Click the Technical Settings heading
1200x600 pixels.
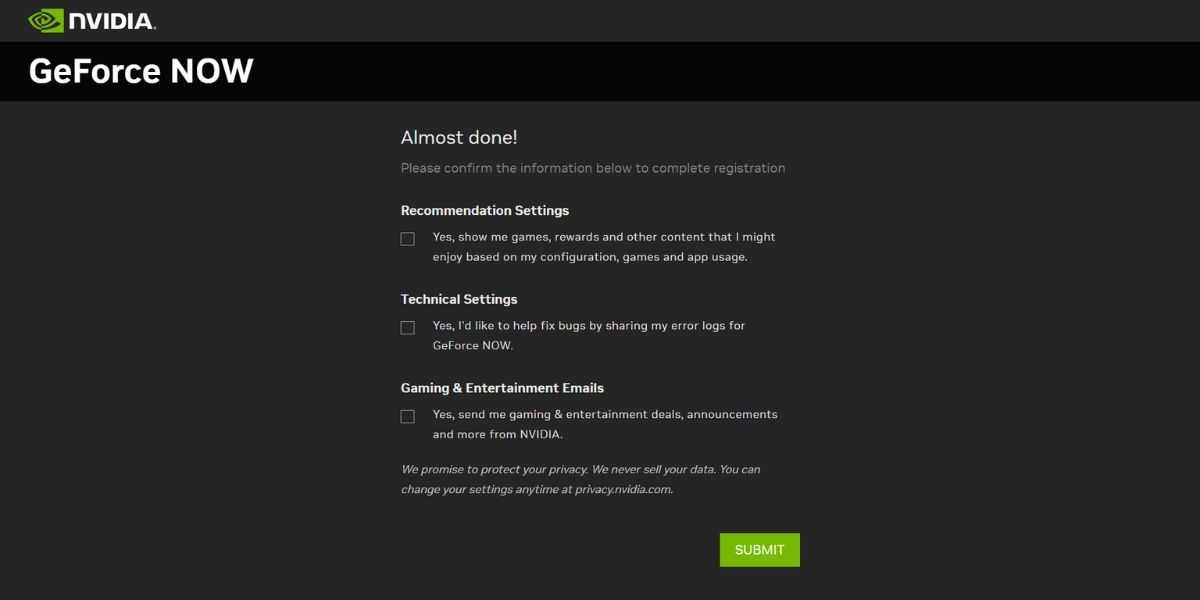pos(458,299)
